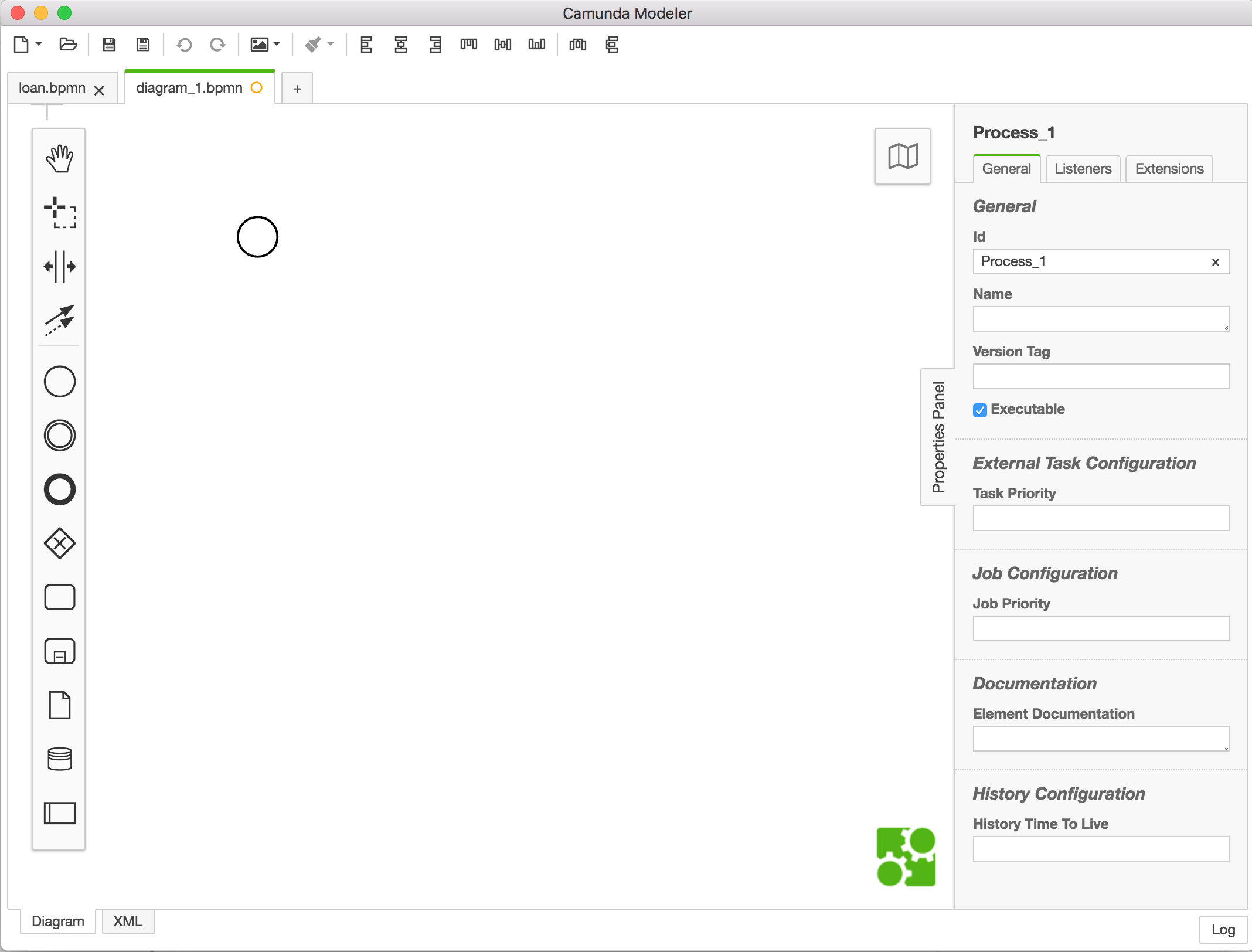Activate the global connect tool
This screenshot has height=952, width=1252.
pos(59,320)
